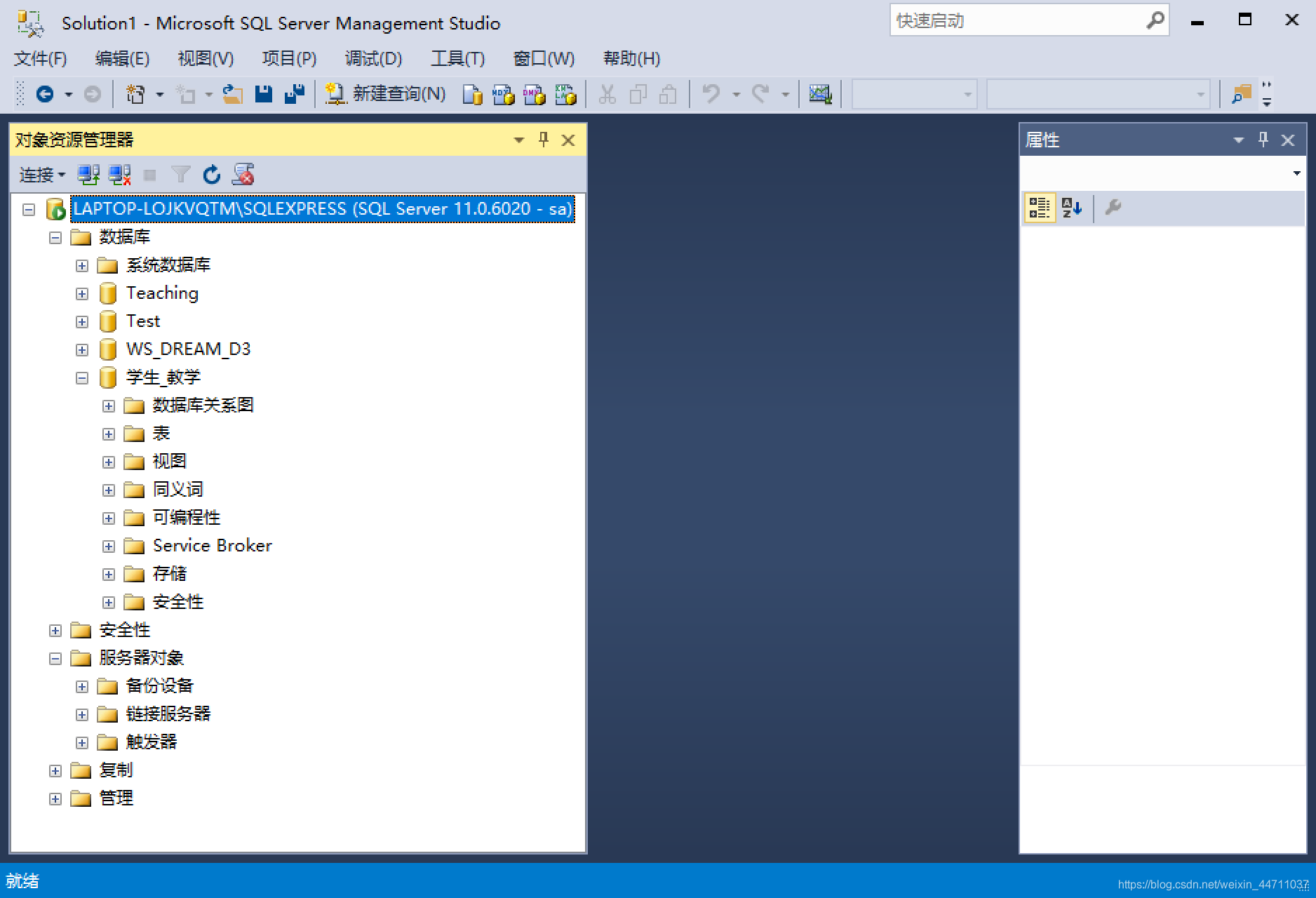Open the 文件(F) menu
The height and width of the screenshot is (898, 1316).
pos(41,58)
